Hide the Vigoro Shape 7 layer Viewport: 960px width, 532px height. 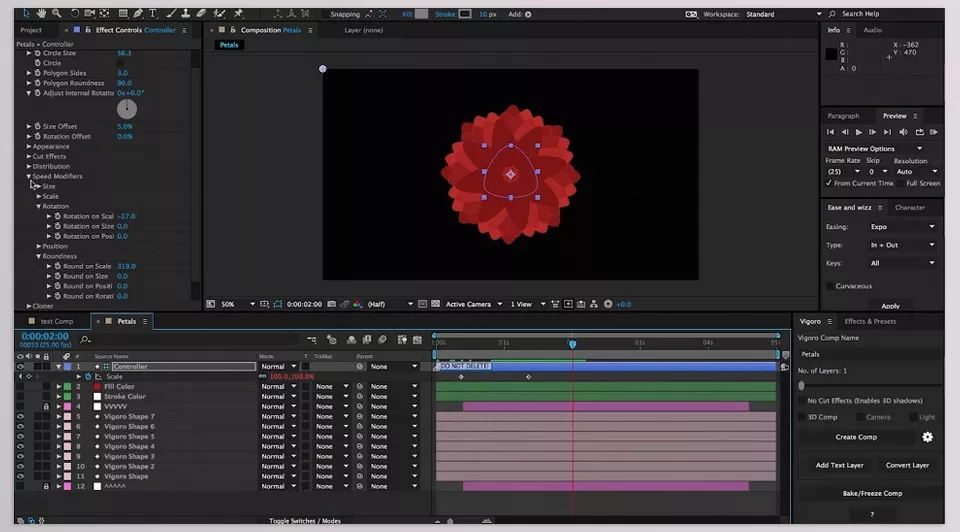(x=20, y=416)
